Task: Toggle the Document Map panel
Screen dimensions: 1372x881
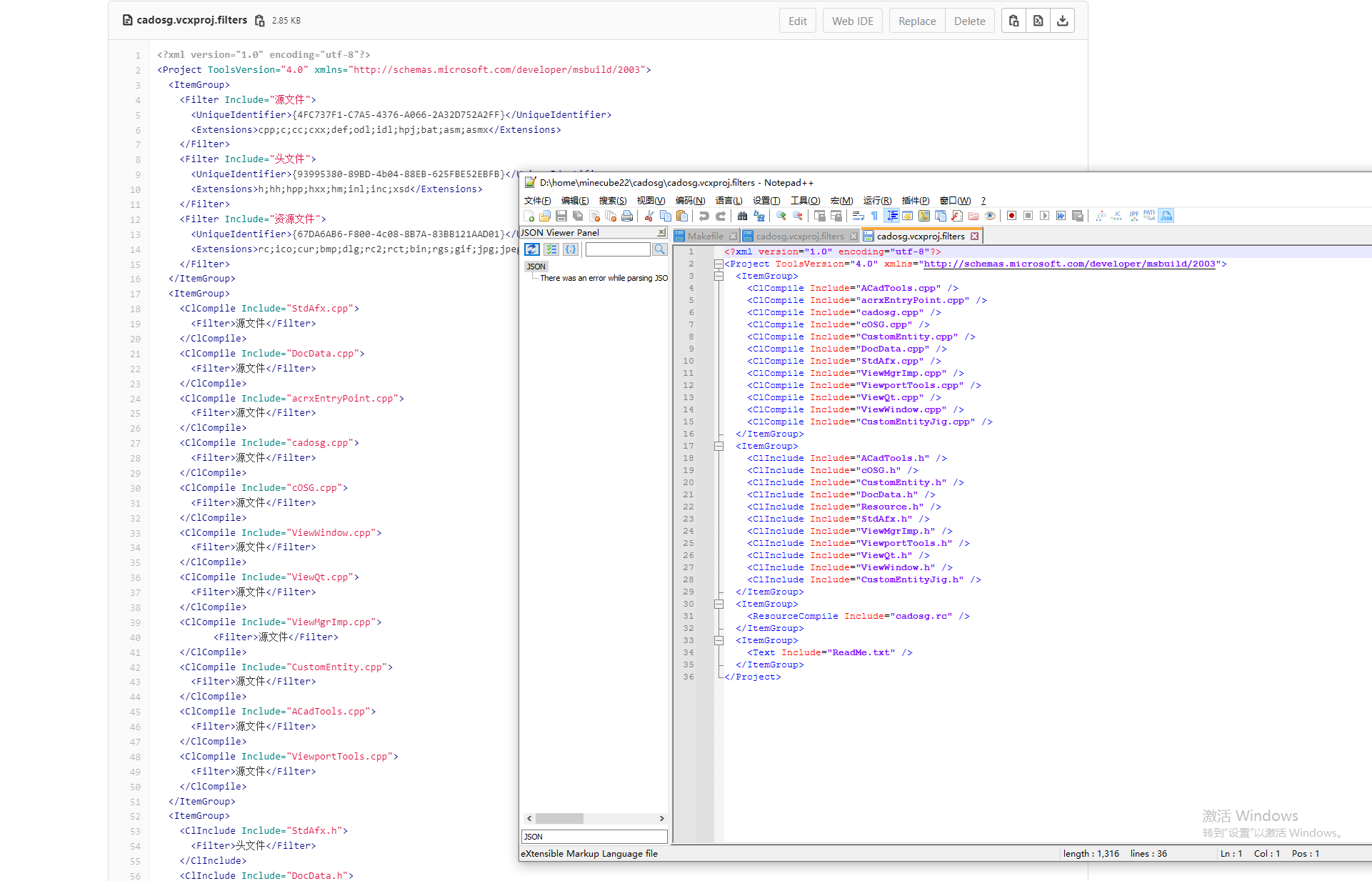Action: [x=924, y=216]
